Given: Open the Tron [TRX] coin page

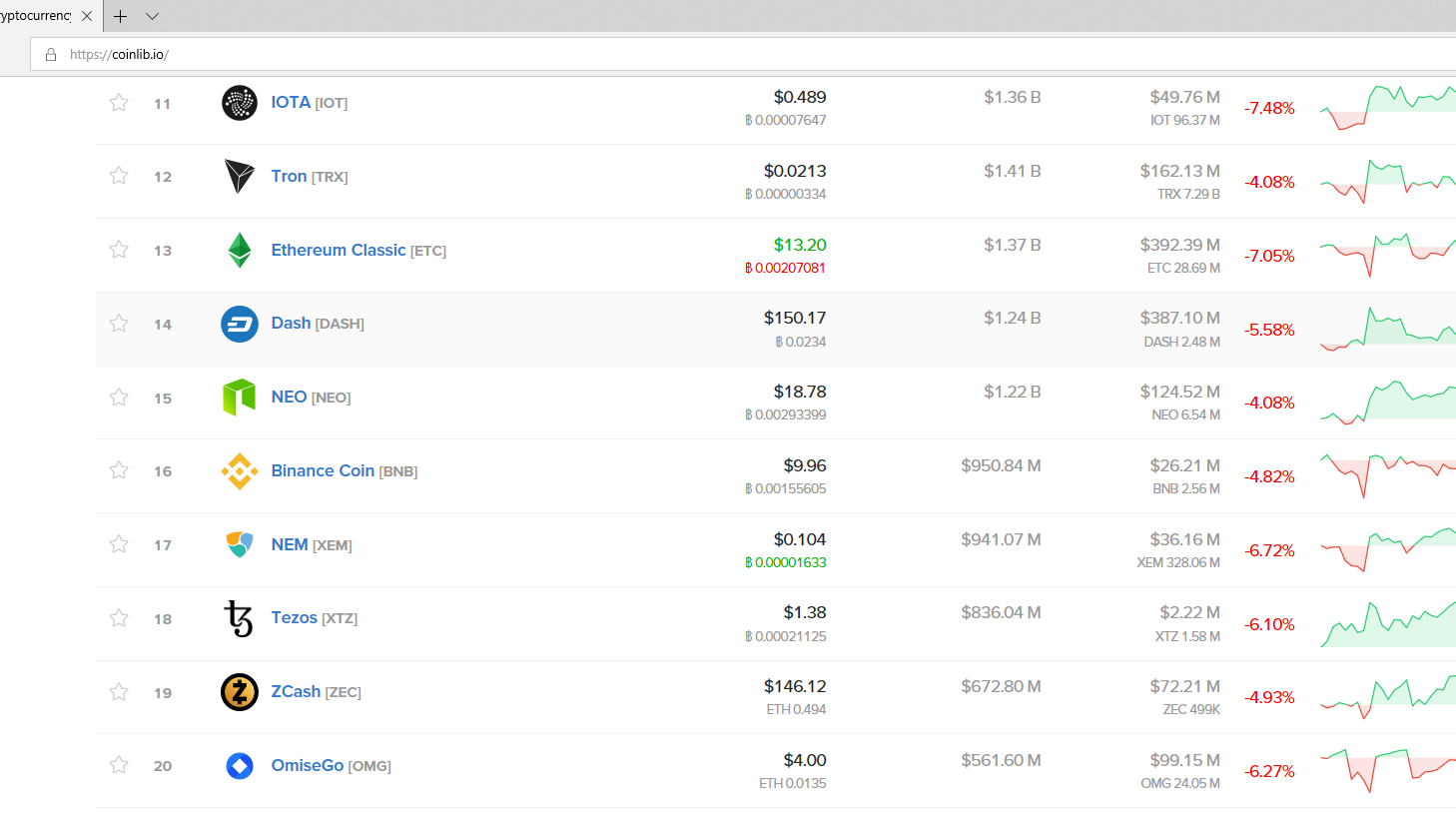Looking at the screenshot, I should point(310,176).
